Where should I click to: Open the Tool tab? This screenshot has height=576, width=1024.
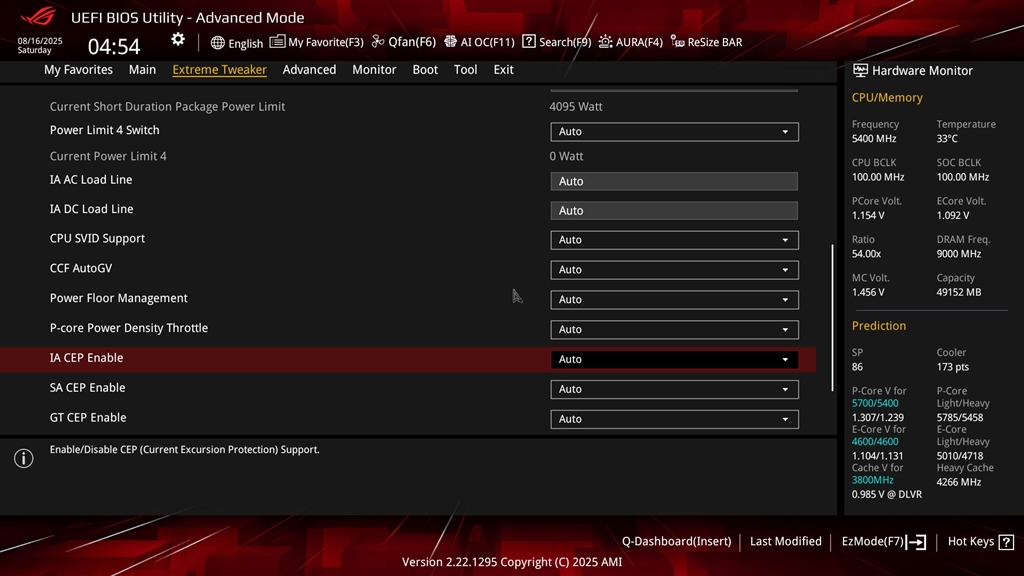pos(466,70)
